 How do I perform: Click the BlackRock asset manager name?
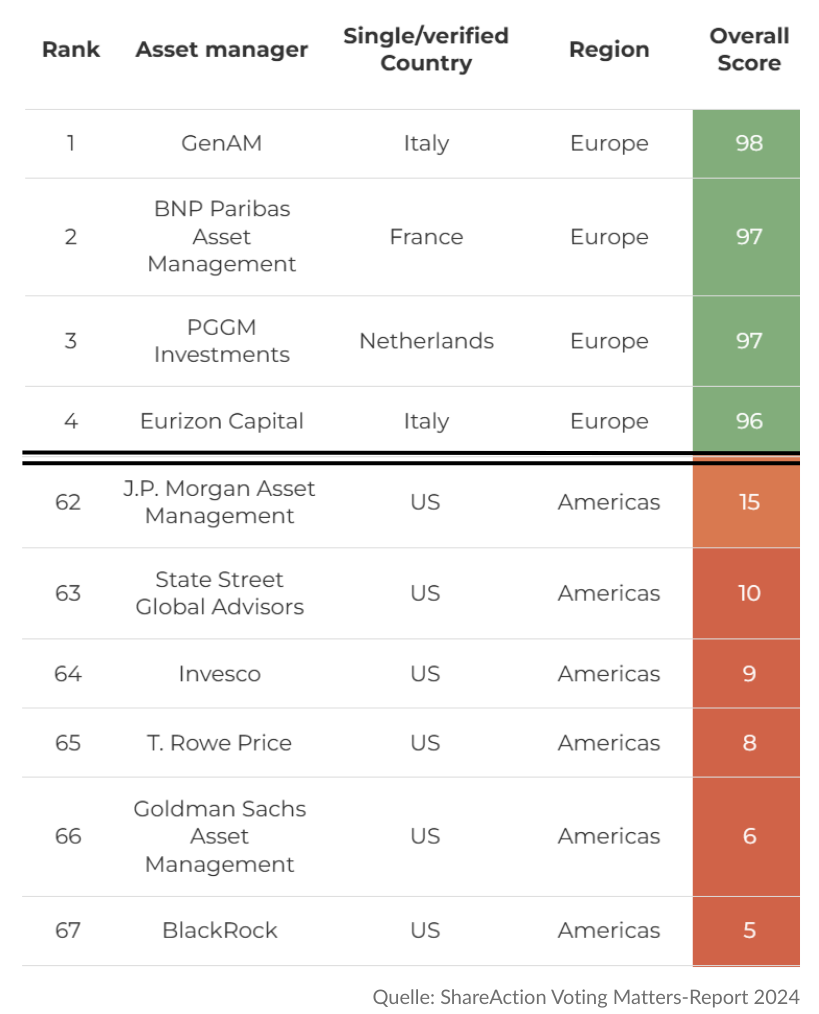pos(220,930)
